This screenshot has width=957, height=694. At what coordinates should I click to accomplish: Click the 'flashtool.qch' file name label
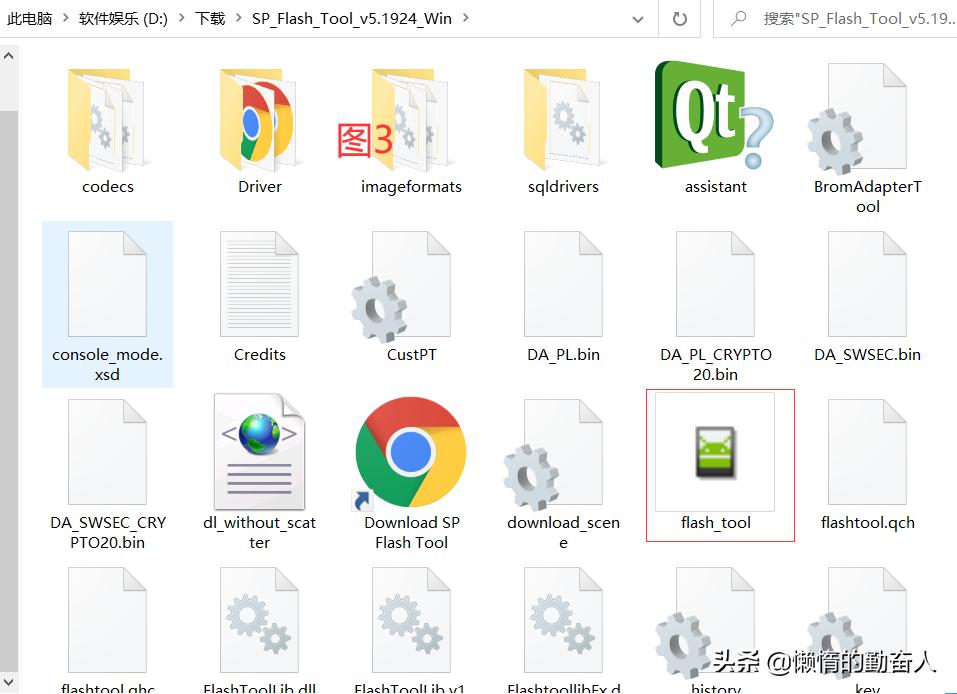coord(868,522)
